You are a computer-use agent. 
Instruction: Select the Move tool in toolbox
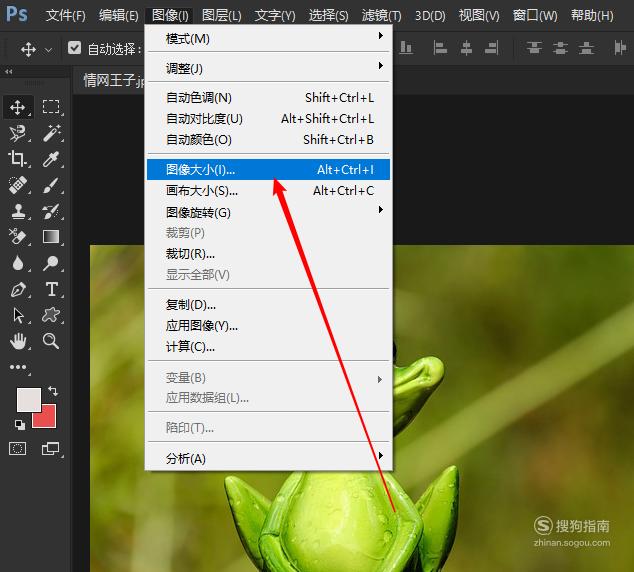17,107
